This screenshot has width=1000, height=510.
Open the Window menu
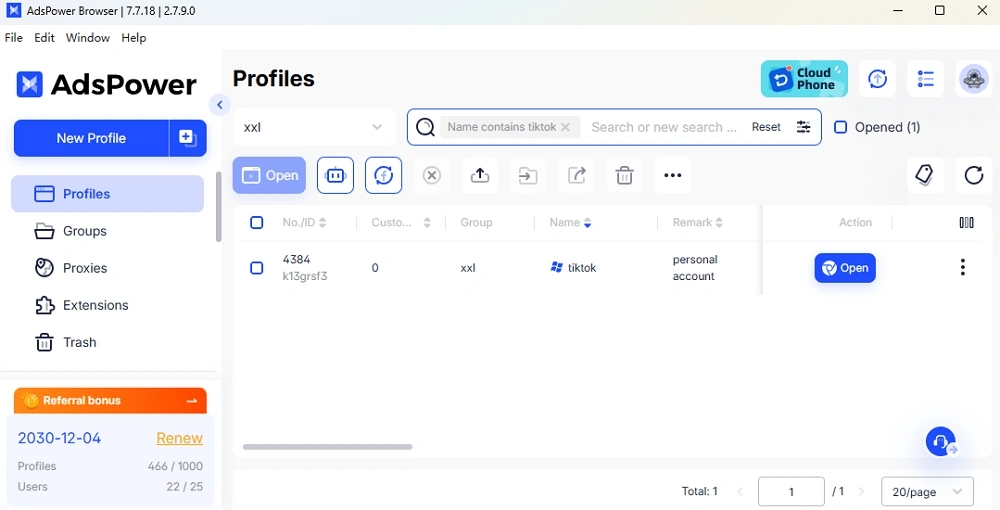[x=87, y=38]
